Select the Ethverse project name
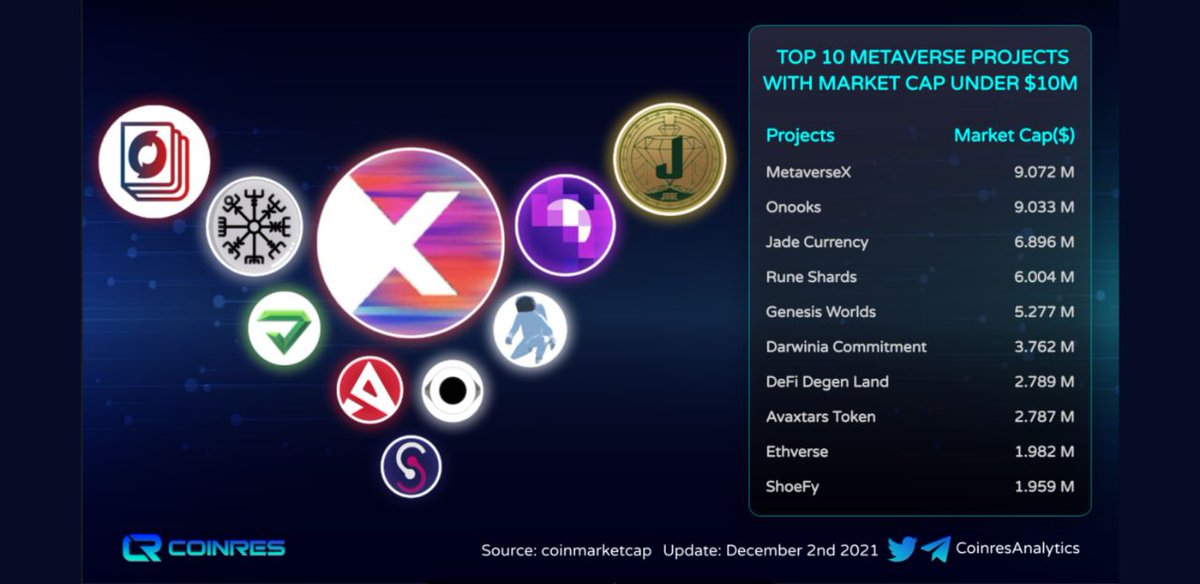The height and width of the screenshot is (584, 1200). [x=797, y=452]
